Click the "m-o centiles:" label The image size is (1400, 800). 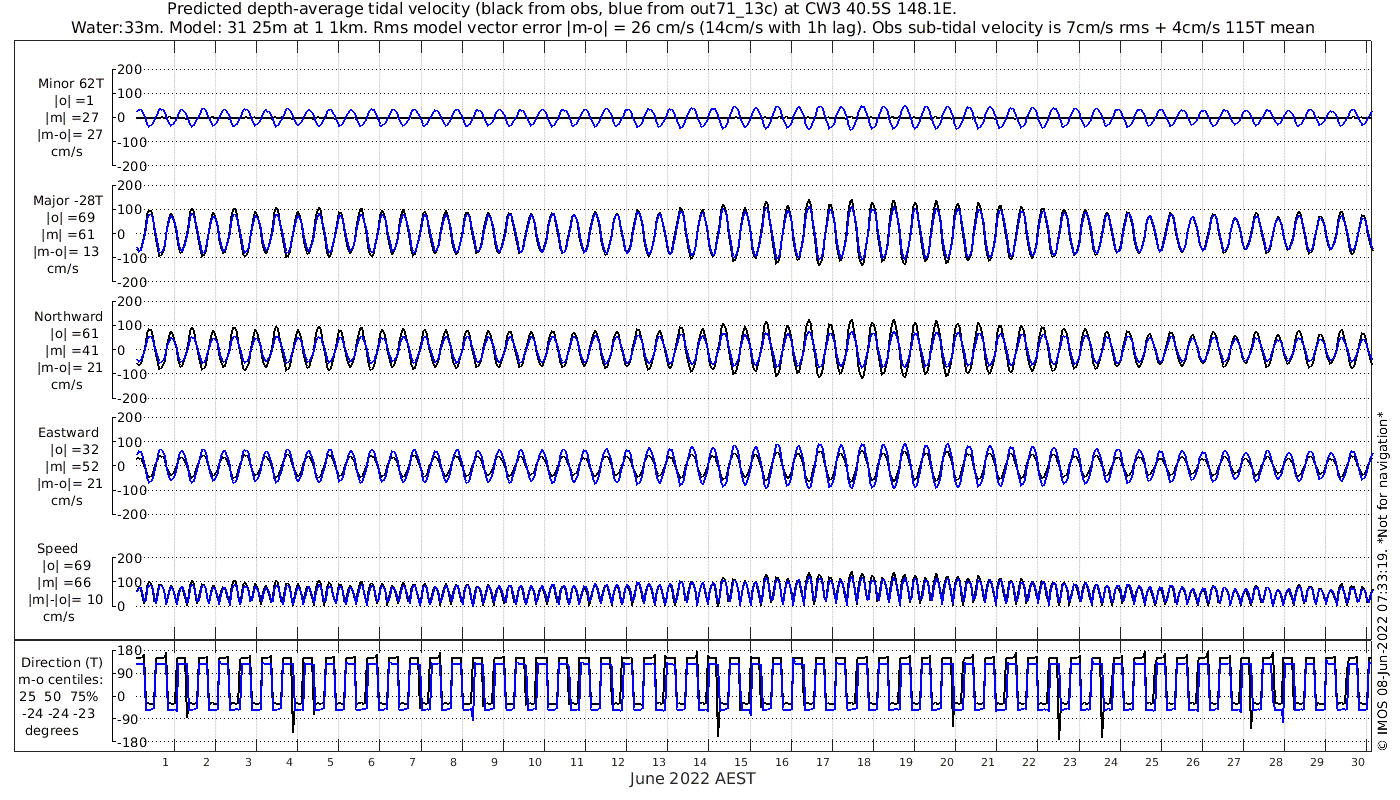[60, 680]
